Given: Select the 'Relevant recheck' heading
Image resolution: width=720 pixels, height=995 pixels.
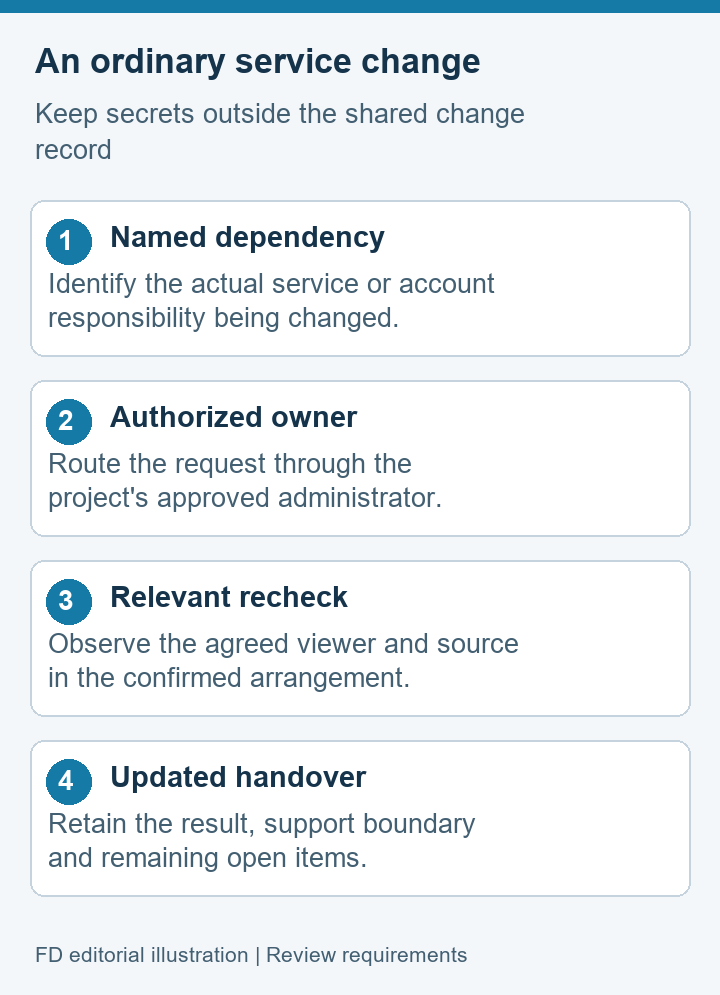Looking at the screenshot, I should [229, 598].
